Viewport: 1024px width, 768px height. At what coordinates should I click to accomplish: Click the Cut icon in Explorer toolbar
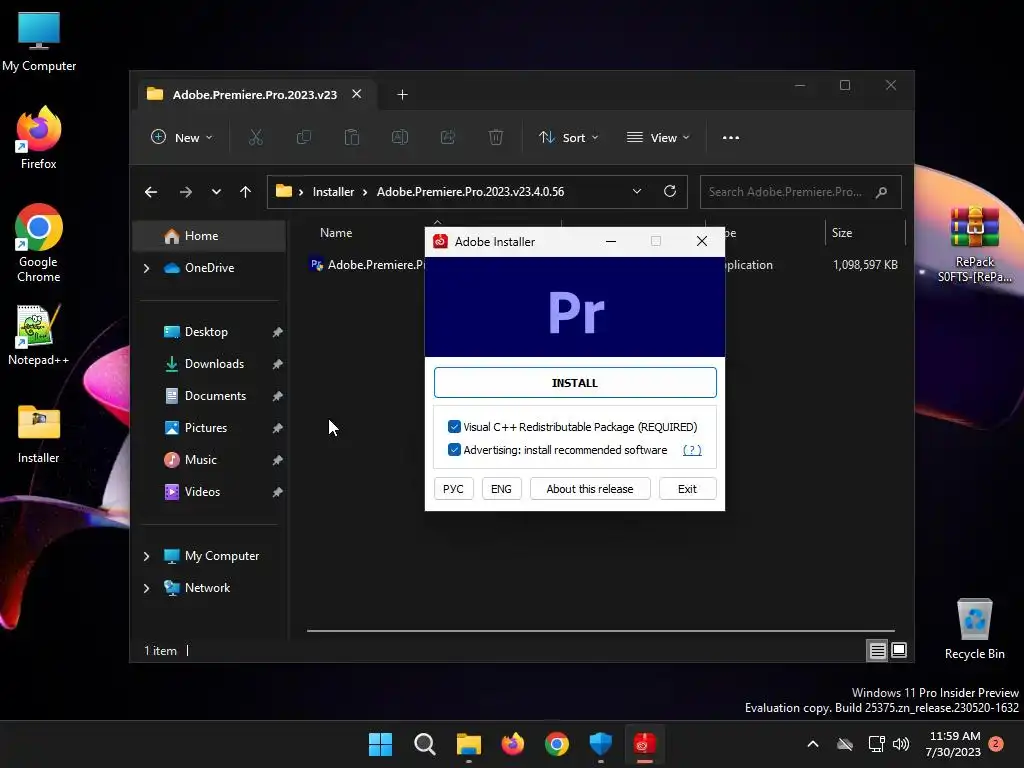point(255,138)
